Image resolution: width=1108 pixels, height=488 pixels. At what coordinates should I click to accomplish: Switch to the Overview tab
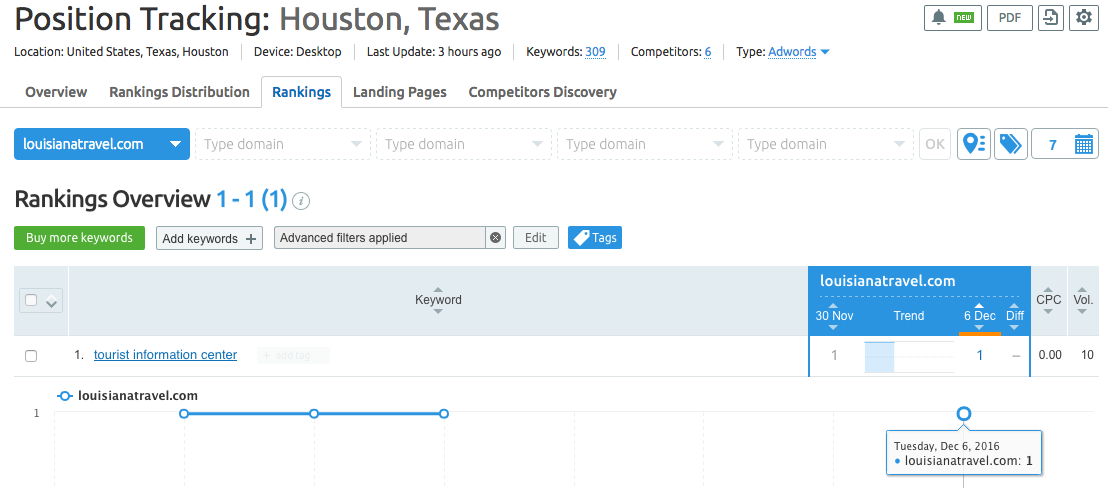(57, 92)
